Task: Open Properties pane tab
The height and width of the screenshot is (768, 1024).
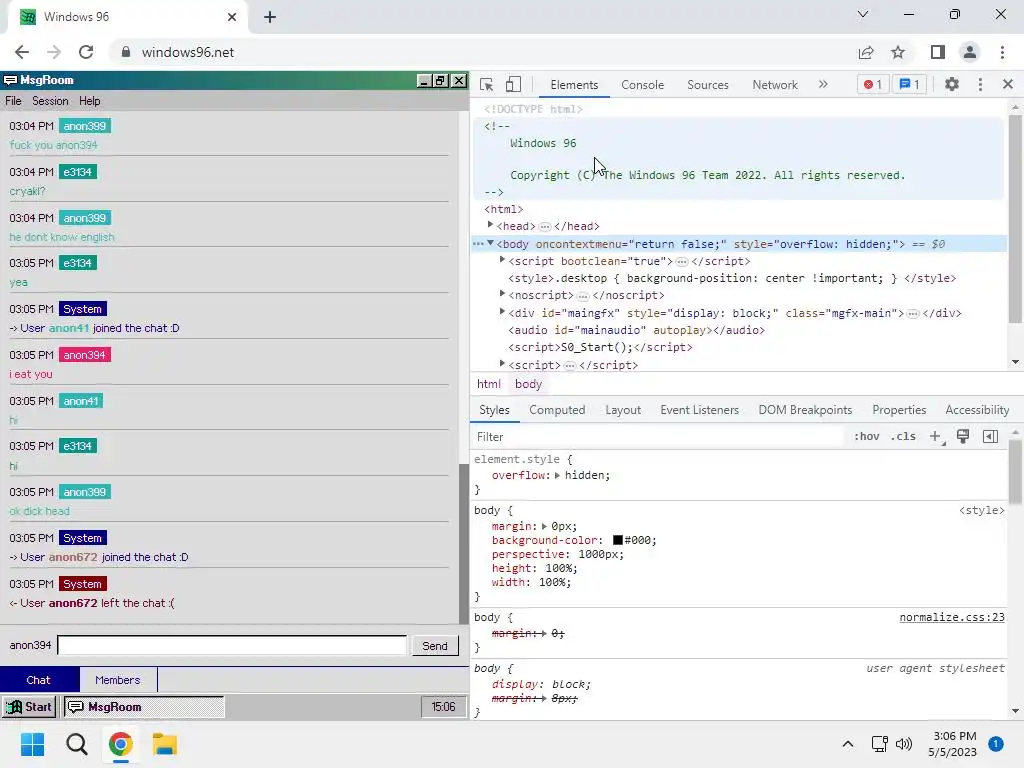Action: 899,410
